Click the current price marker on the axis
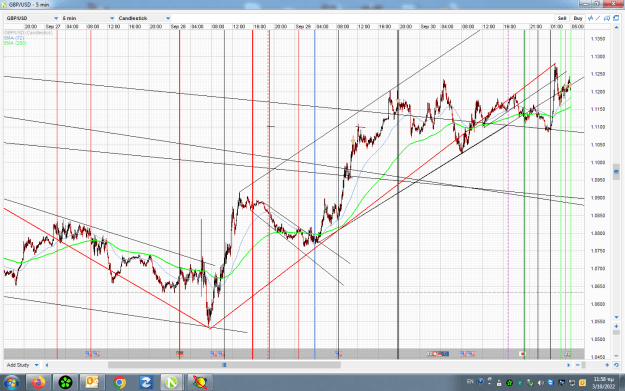 [616, 172]
